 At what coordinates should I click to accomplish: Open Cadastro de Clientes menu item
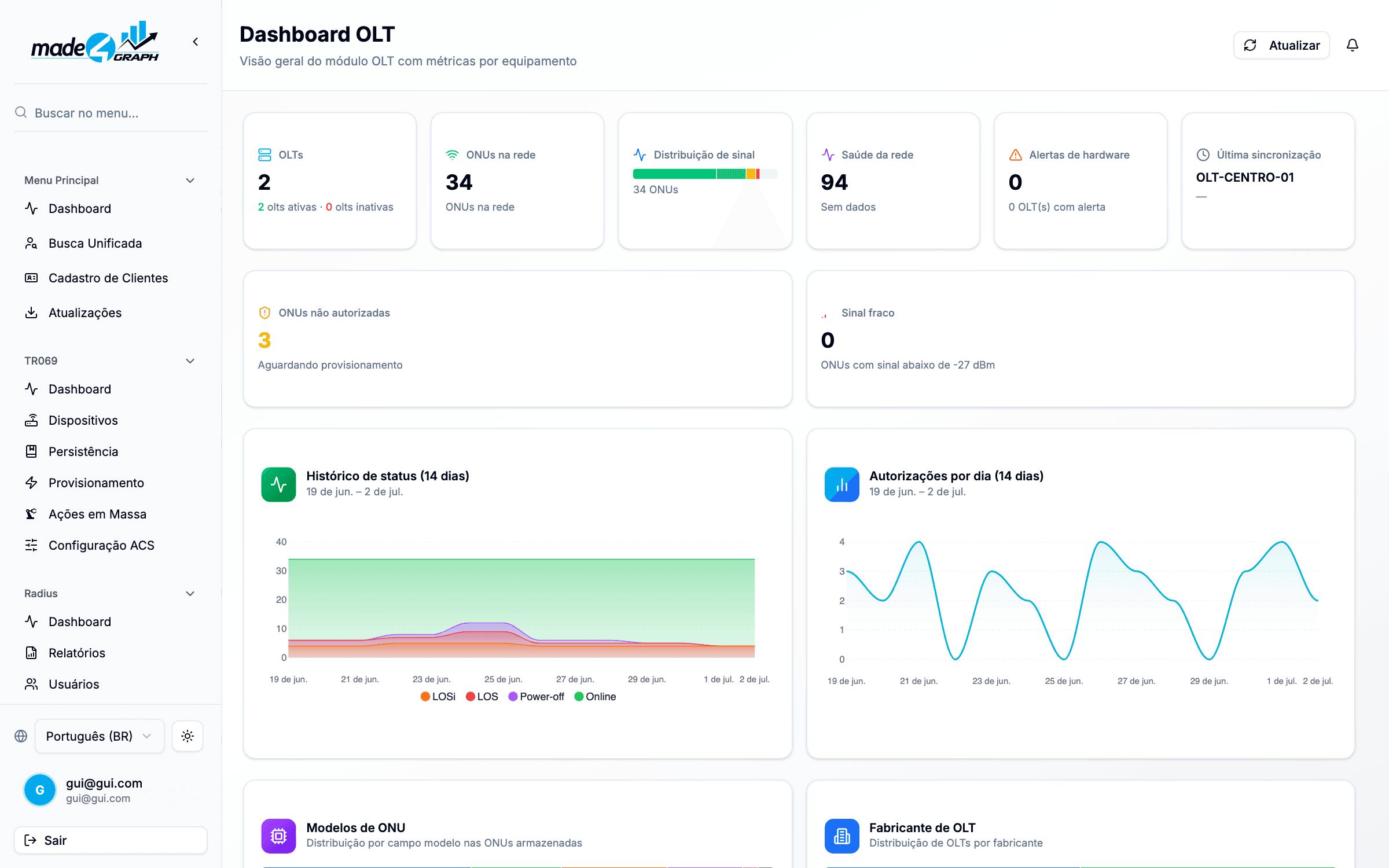tap(110, 278)
